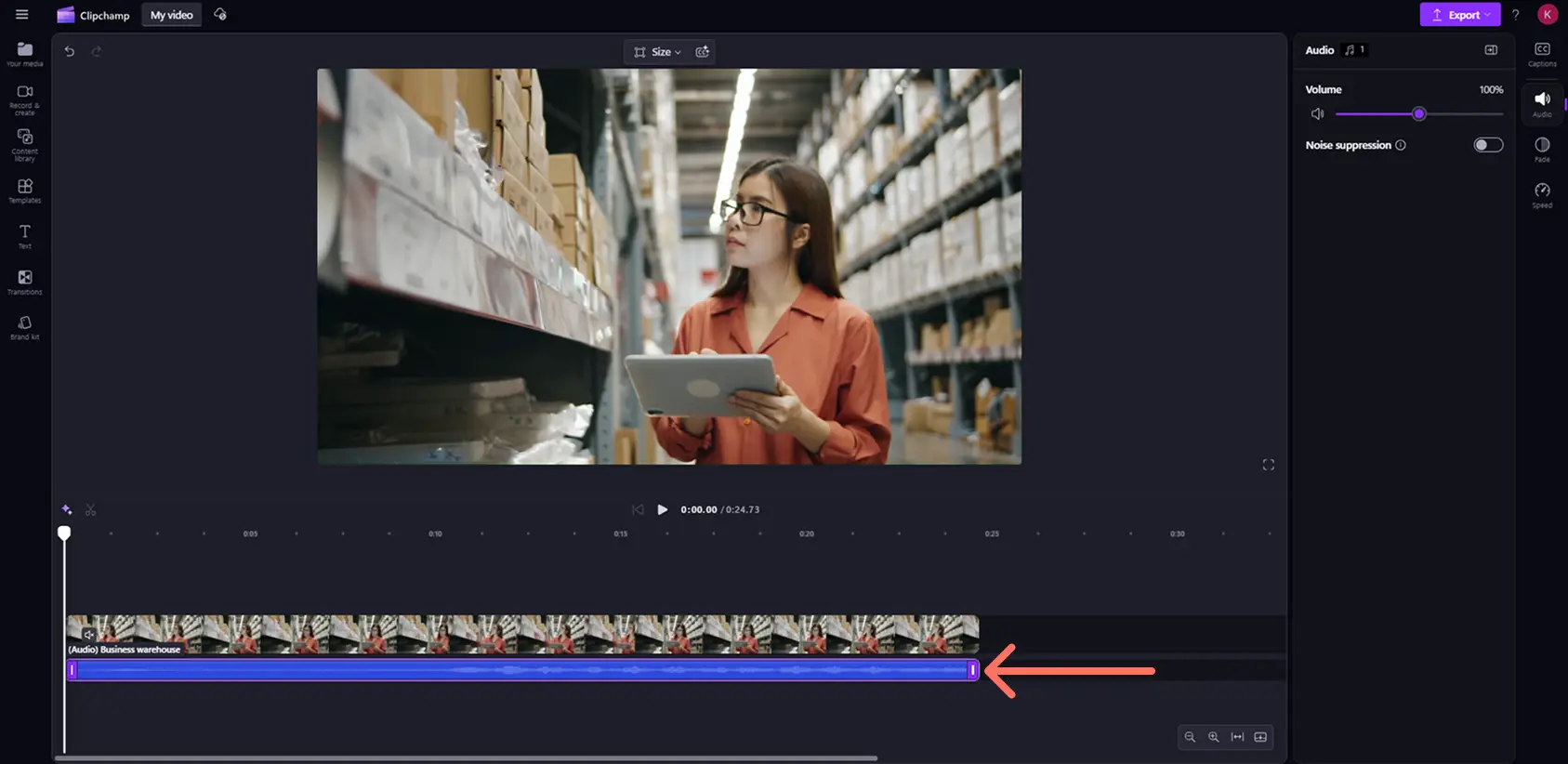Open Text panel in sidebar
Viewport: 1568px width, 764px height.
(25, 236)
